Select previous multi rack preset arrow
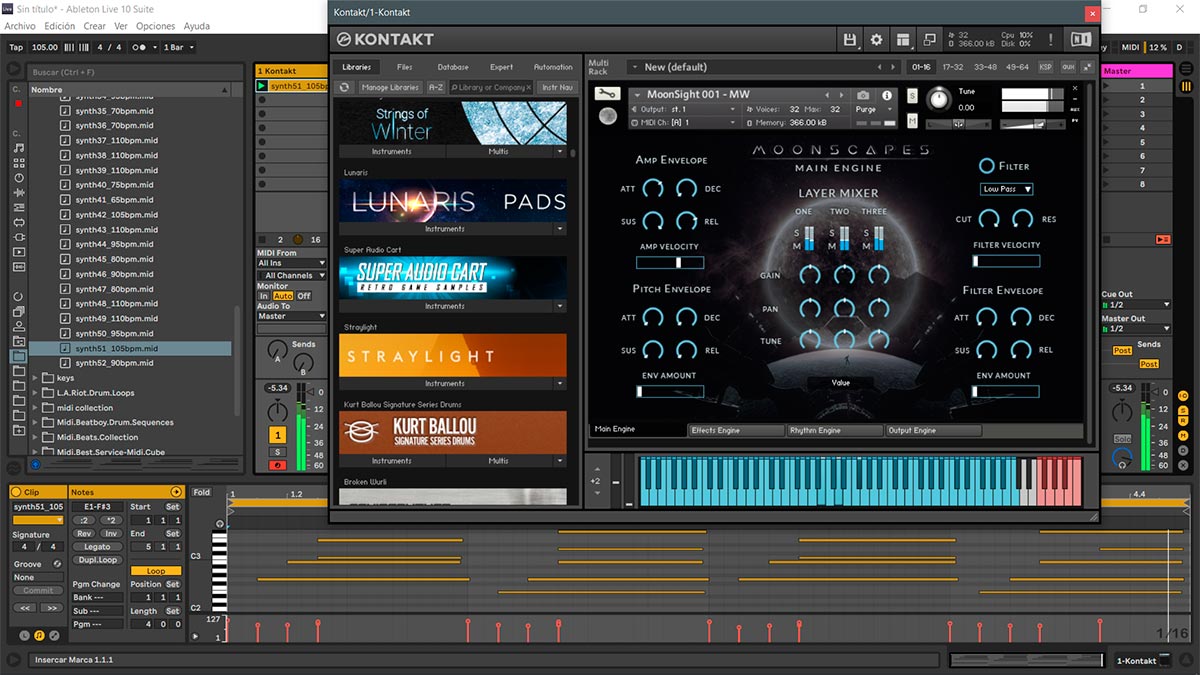Viewport: 1200px width, 675px height. coord(880,67)
